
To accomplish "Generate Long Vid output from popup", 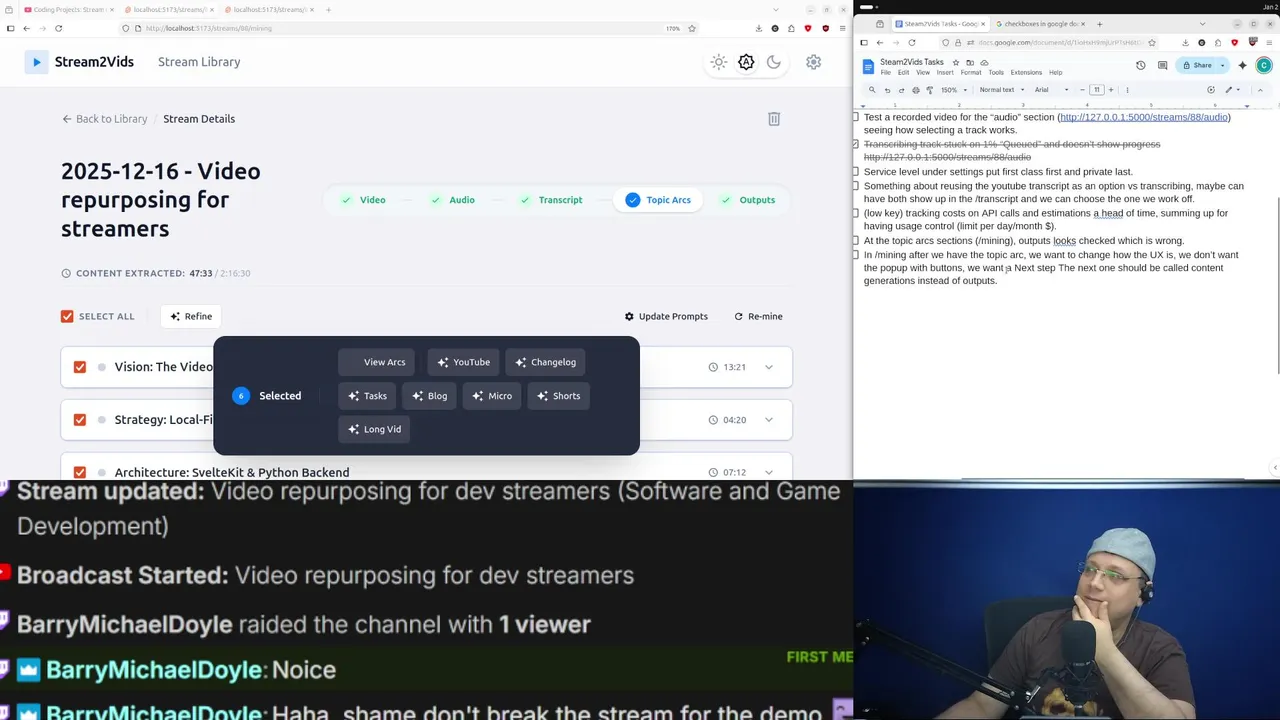I will click(x=374, y=429).
